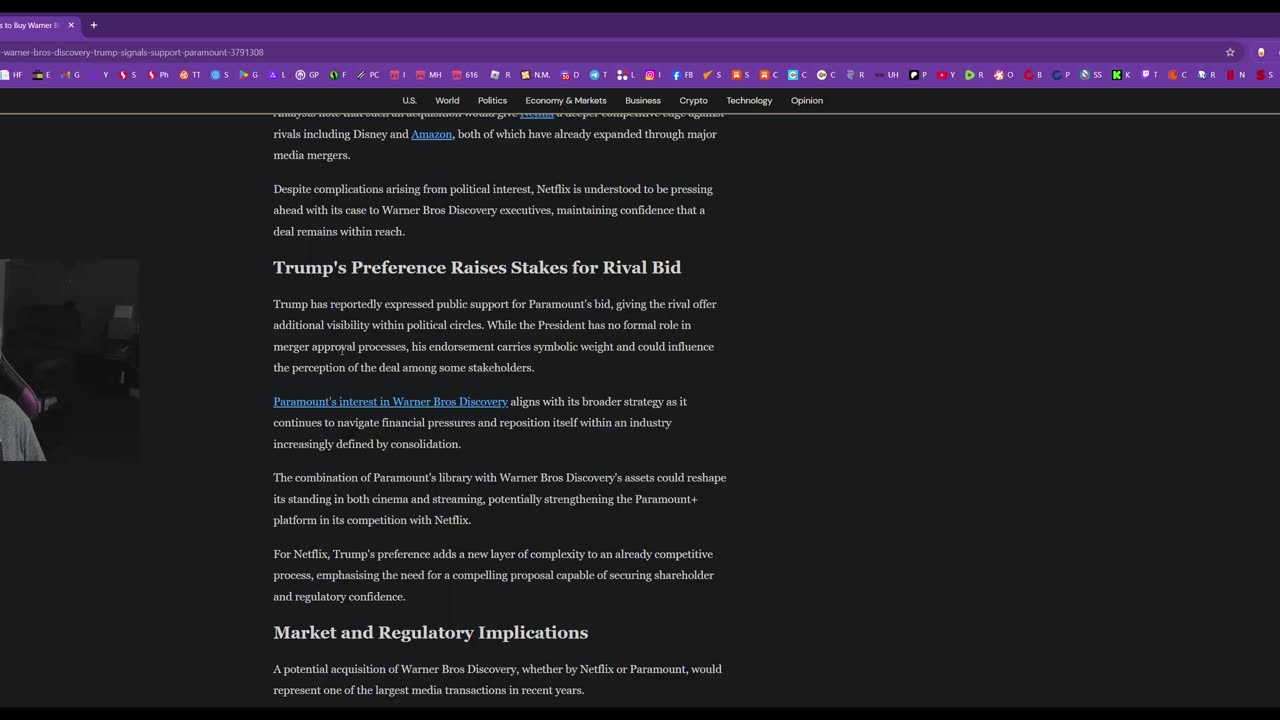
Task: Open the U.S. news section
Action: coord(409,100)
